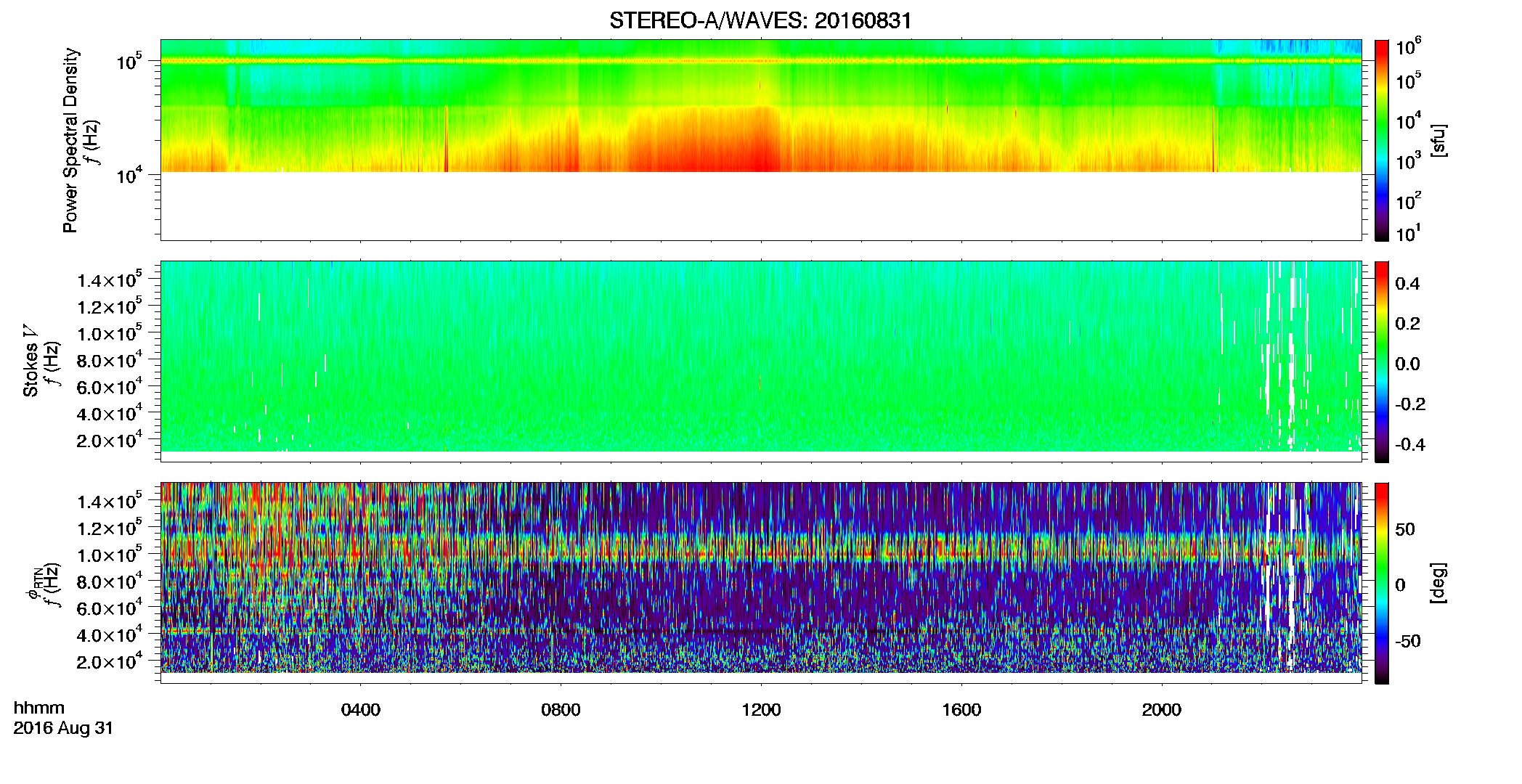Click the 1.0×10^5 tick label in Stokes panel
The height and width of the screenshot is (784, 1522).
(x=110, y=333)
